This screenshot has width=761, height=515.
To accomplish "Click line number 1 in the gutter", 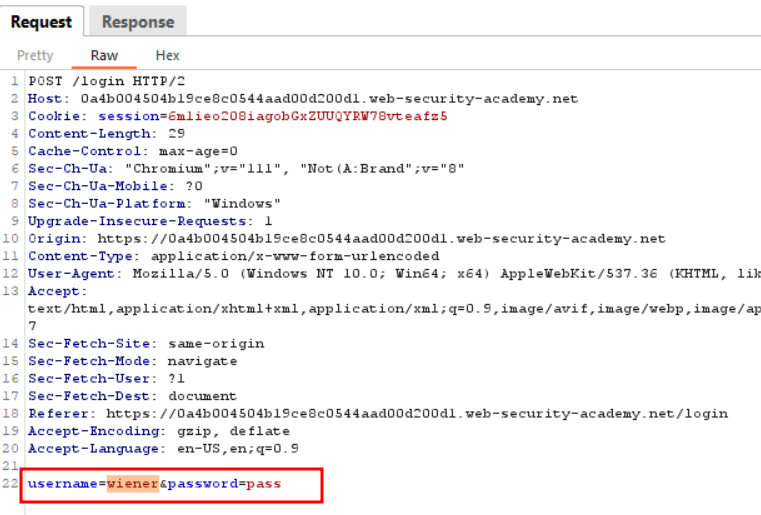I will point(15,81).
